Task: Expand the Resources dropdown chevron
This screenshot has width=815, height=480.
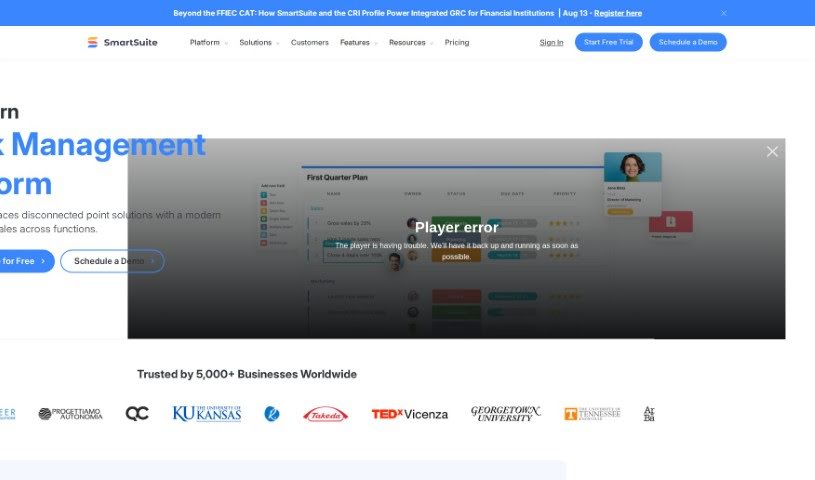Action: (x=431, y=43)
